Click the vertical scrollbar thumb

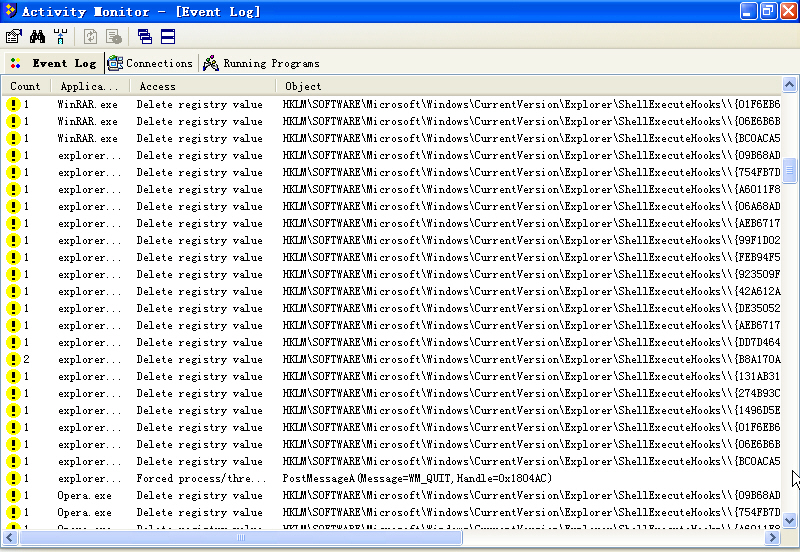(789, 171)
